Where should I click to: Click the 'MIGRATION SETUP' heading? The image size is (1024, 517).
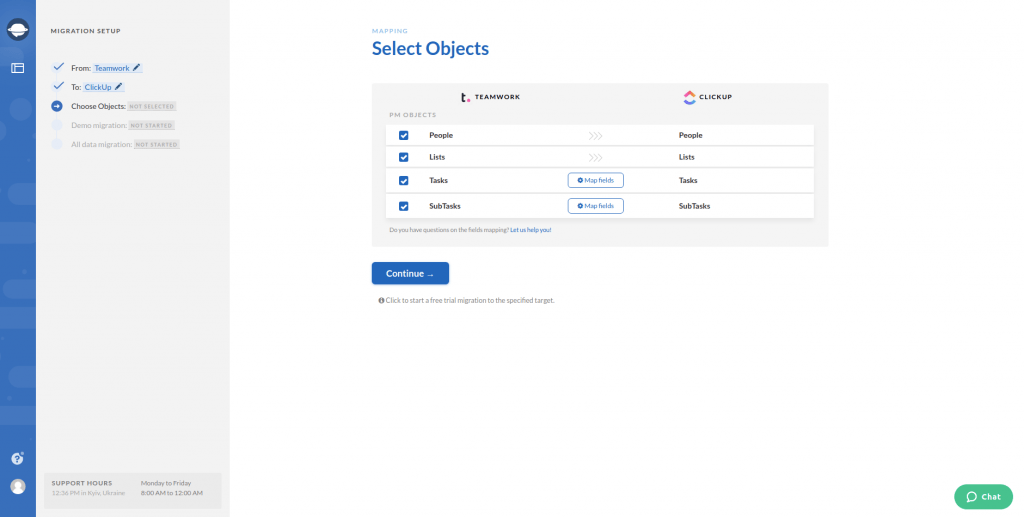[x=86, y=31]
